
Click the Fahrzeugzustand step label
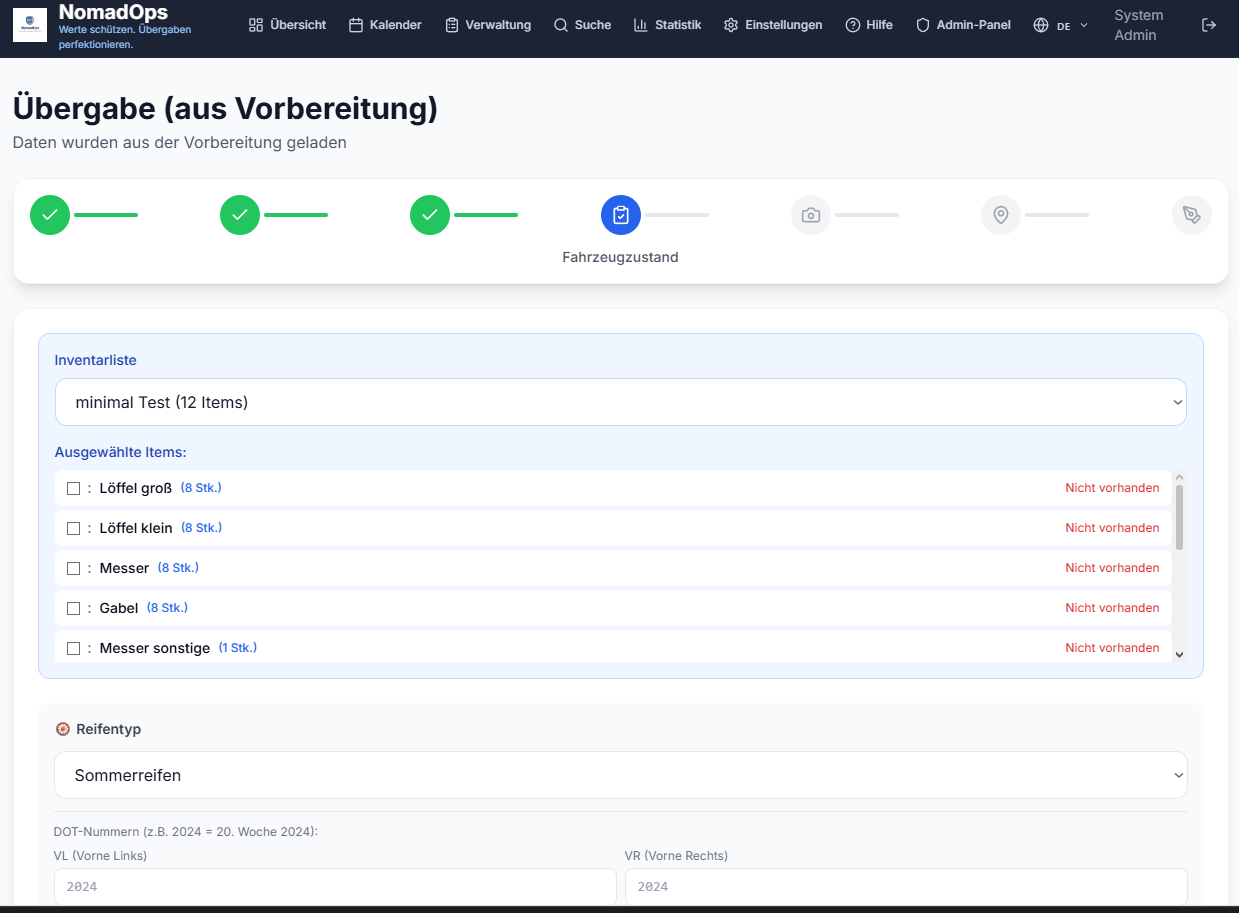point(620,257)
